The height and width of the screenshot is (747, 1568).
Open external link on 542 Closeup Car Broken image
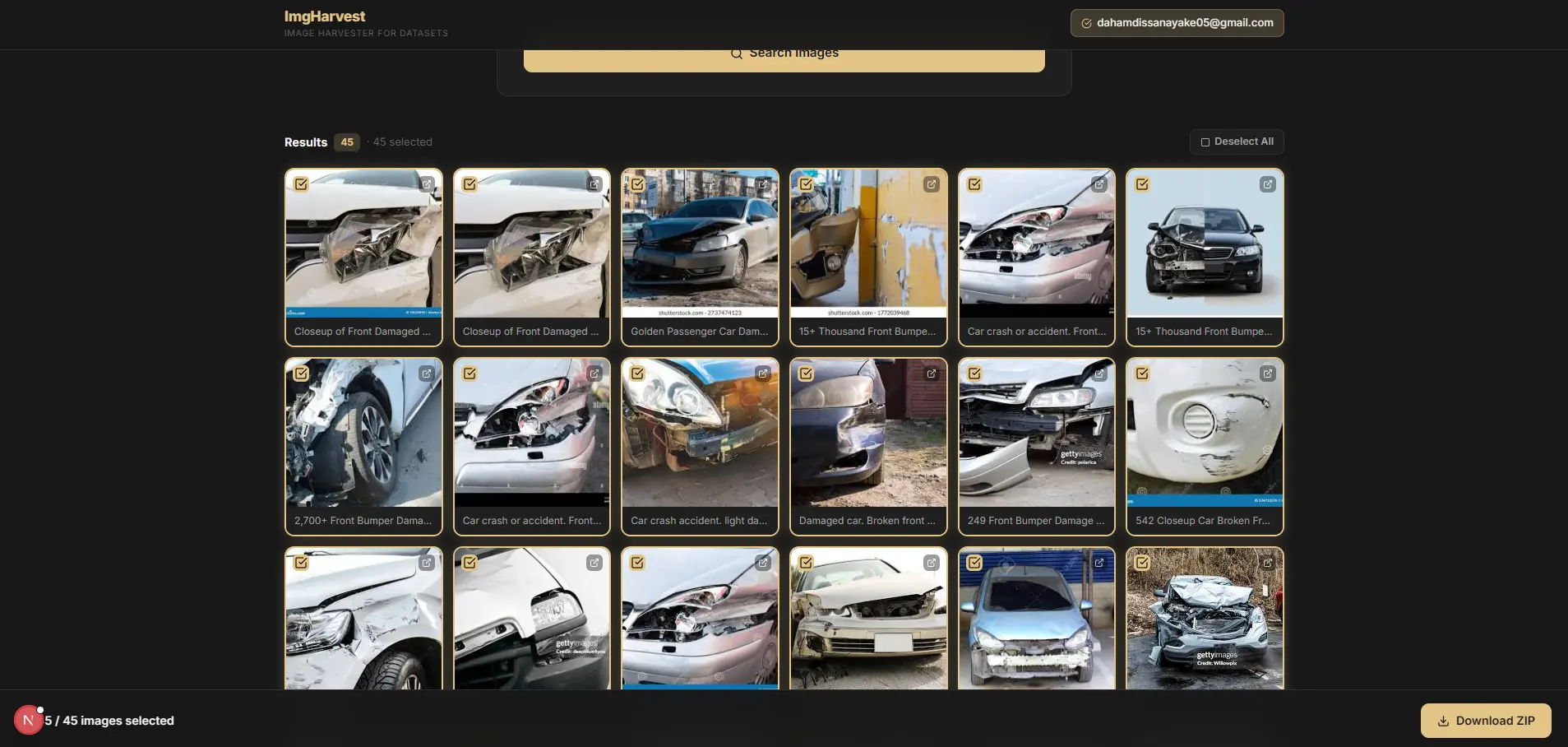pos(1267,373)
